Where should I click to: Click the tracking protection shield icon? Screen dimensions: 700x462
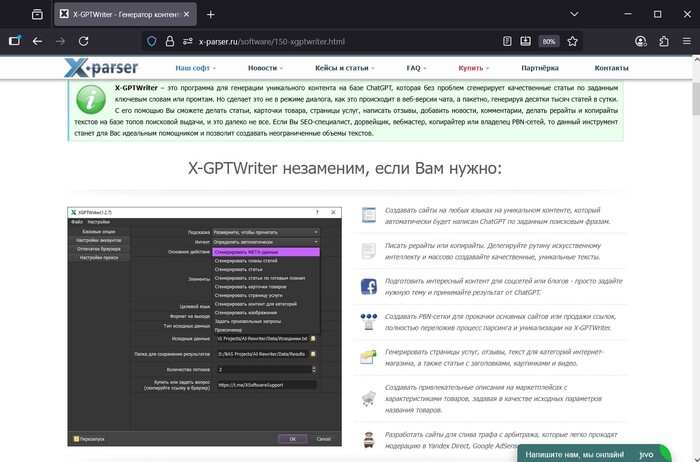pos(152,42)
